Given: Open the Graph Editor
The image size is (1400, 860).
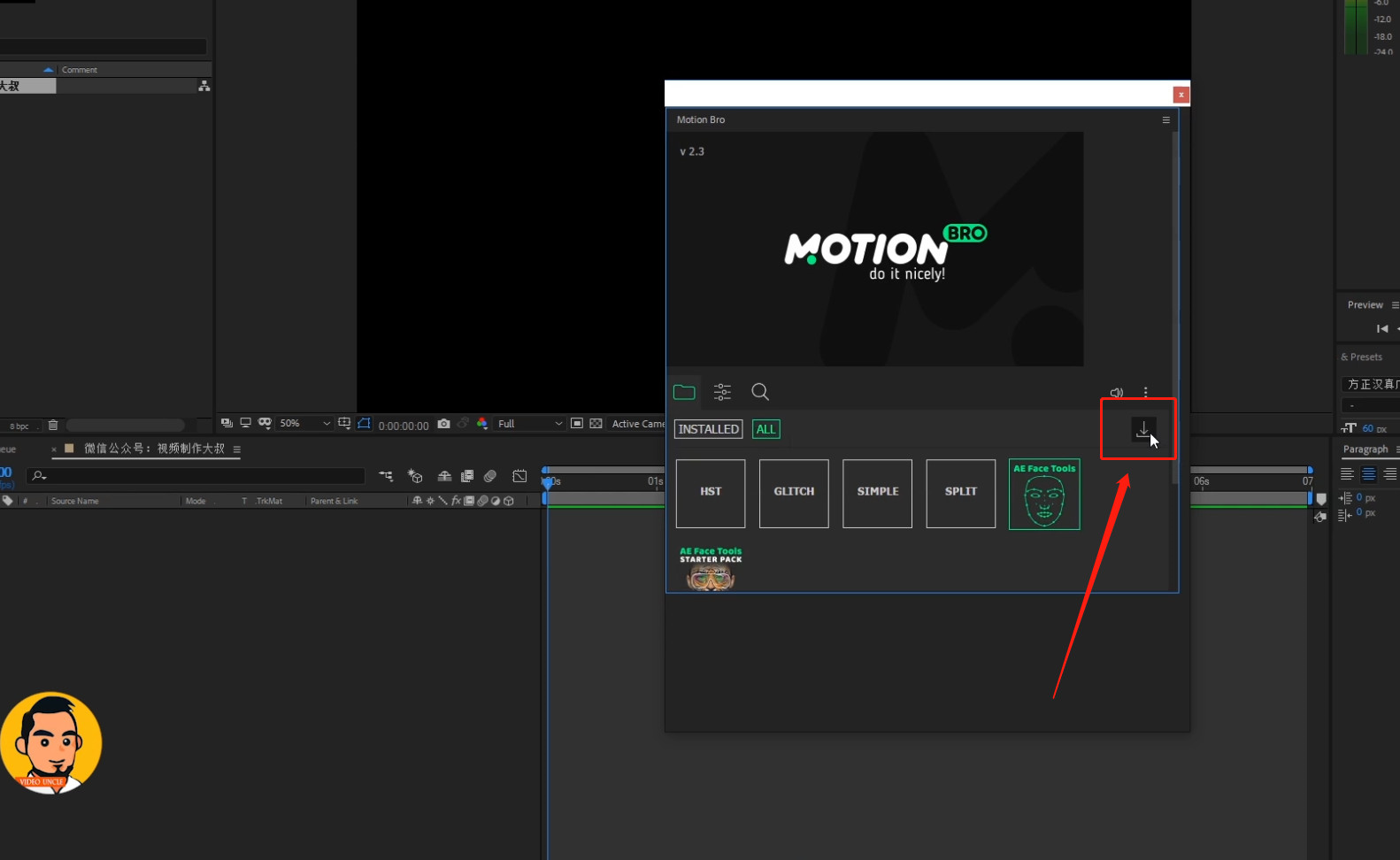Looking at the screenshot, I should [519, 476].
